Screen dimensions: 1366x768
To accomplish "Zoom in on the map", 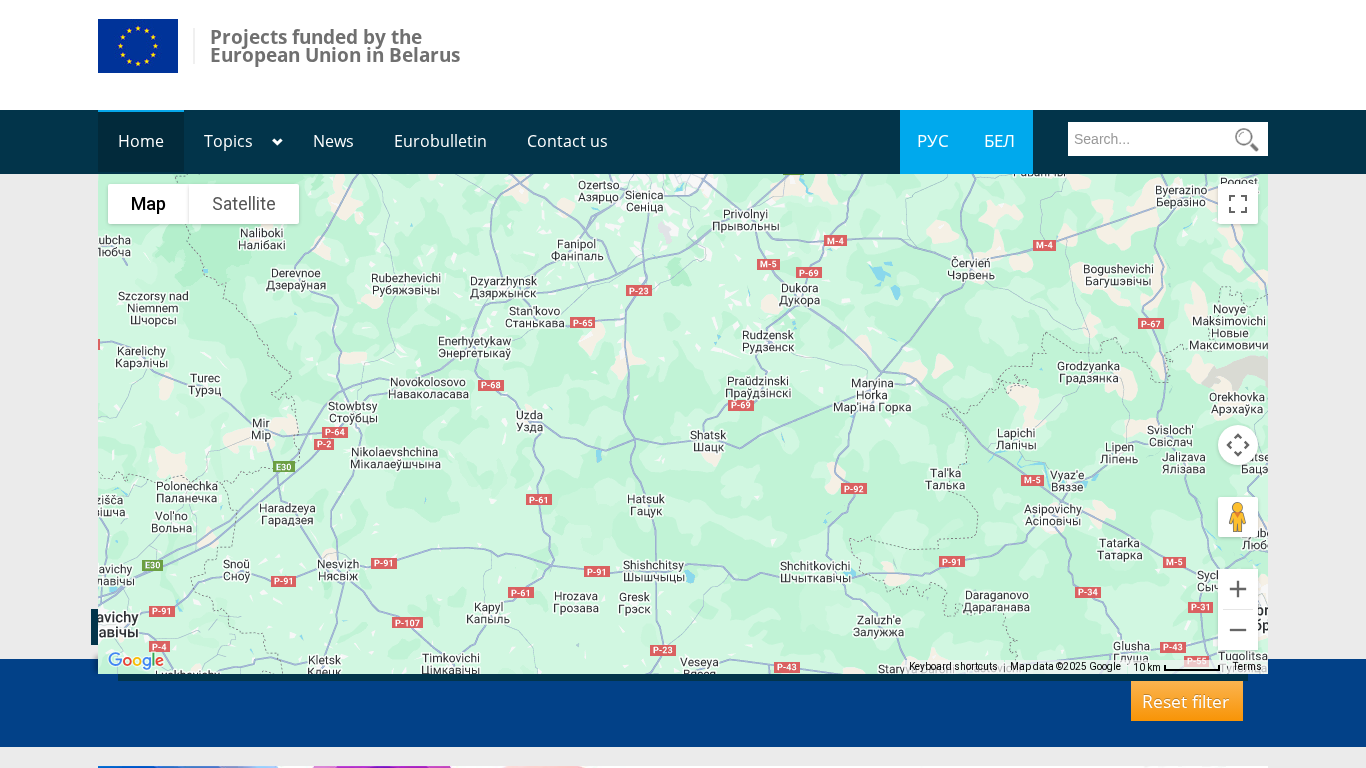I will [1238, 589].
